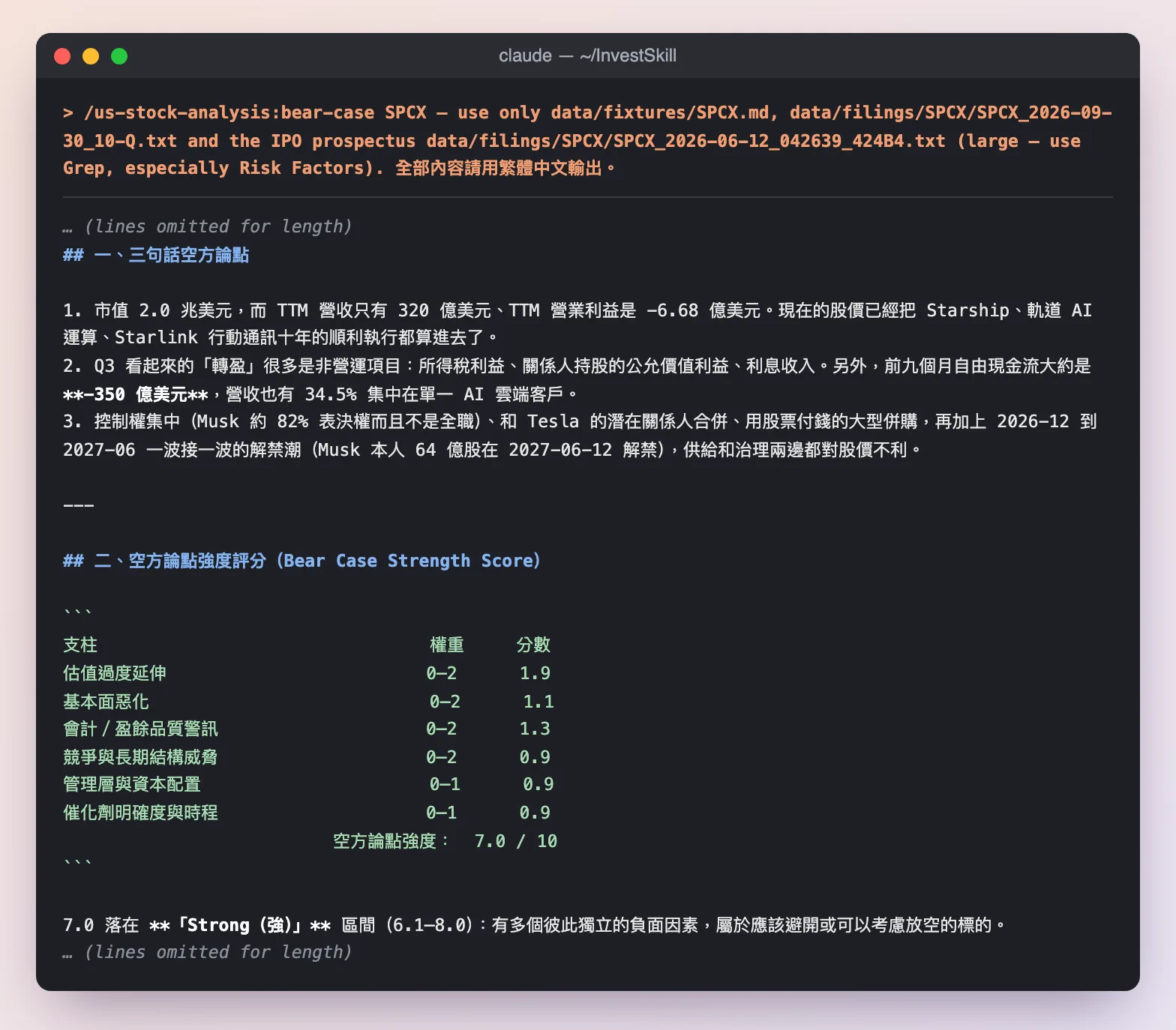The width and height of the screenshot is (1176, 1030).
Task: Click the score '1.1' for 基本面惡化
Action: click(x=538, y=702)
